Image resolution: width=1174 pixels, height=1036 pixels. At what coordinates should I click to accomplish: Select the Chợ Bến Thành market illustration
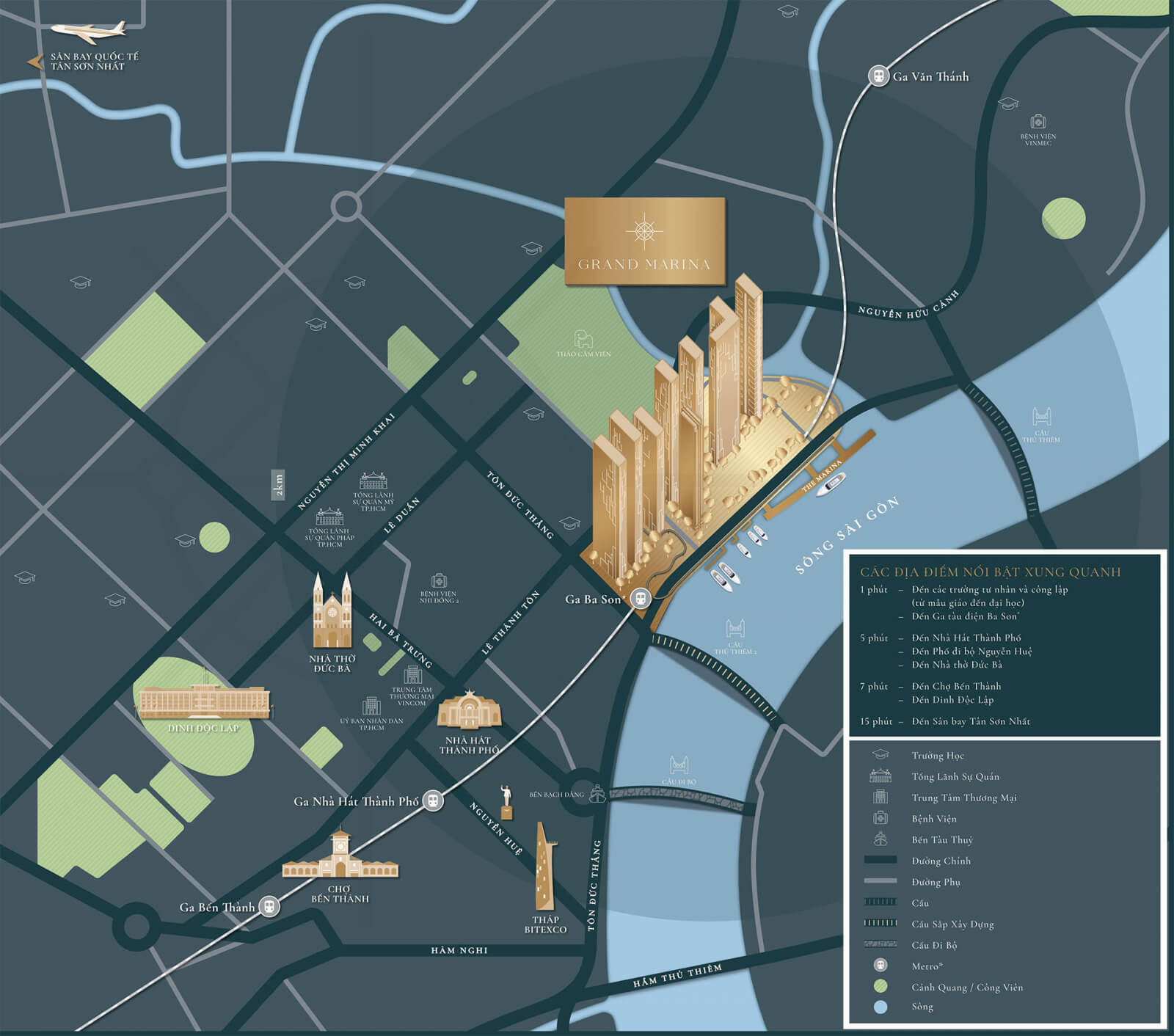340,856
